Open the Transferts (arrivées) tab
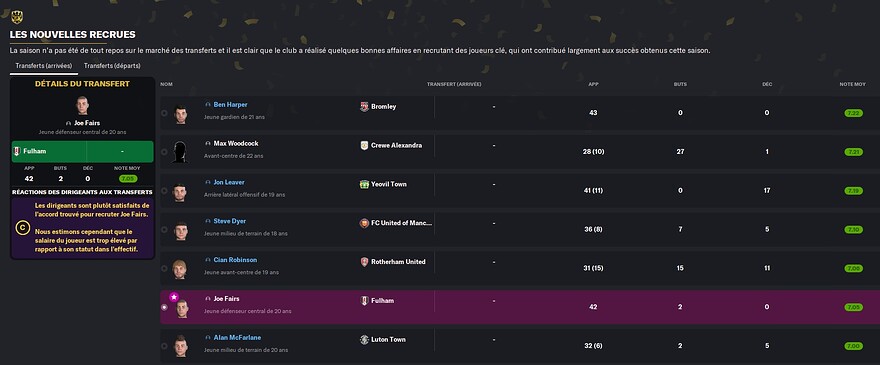This screenshot has width=880, height=365. (44, 66)
